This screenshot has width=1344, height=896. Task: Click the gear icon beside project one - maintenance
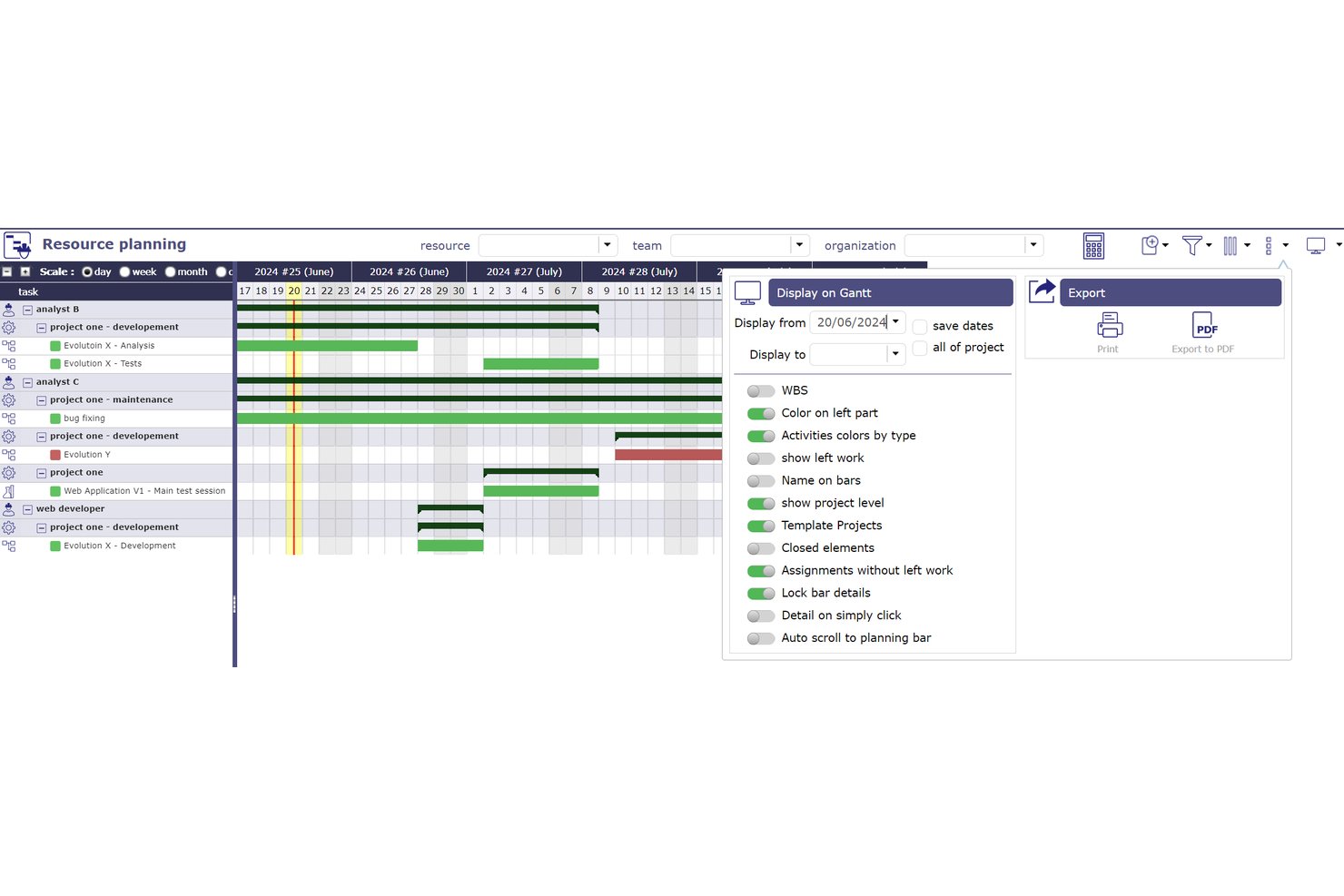coord(9,400)
